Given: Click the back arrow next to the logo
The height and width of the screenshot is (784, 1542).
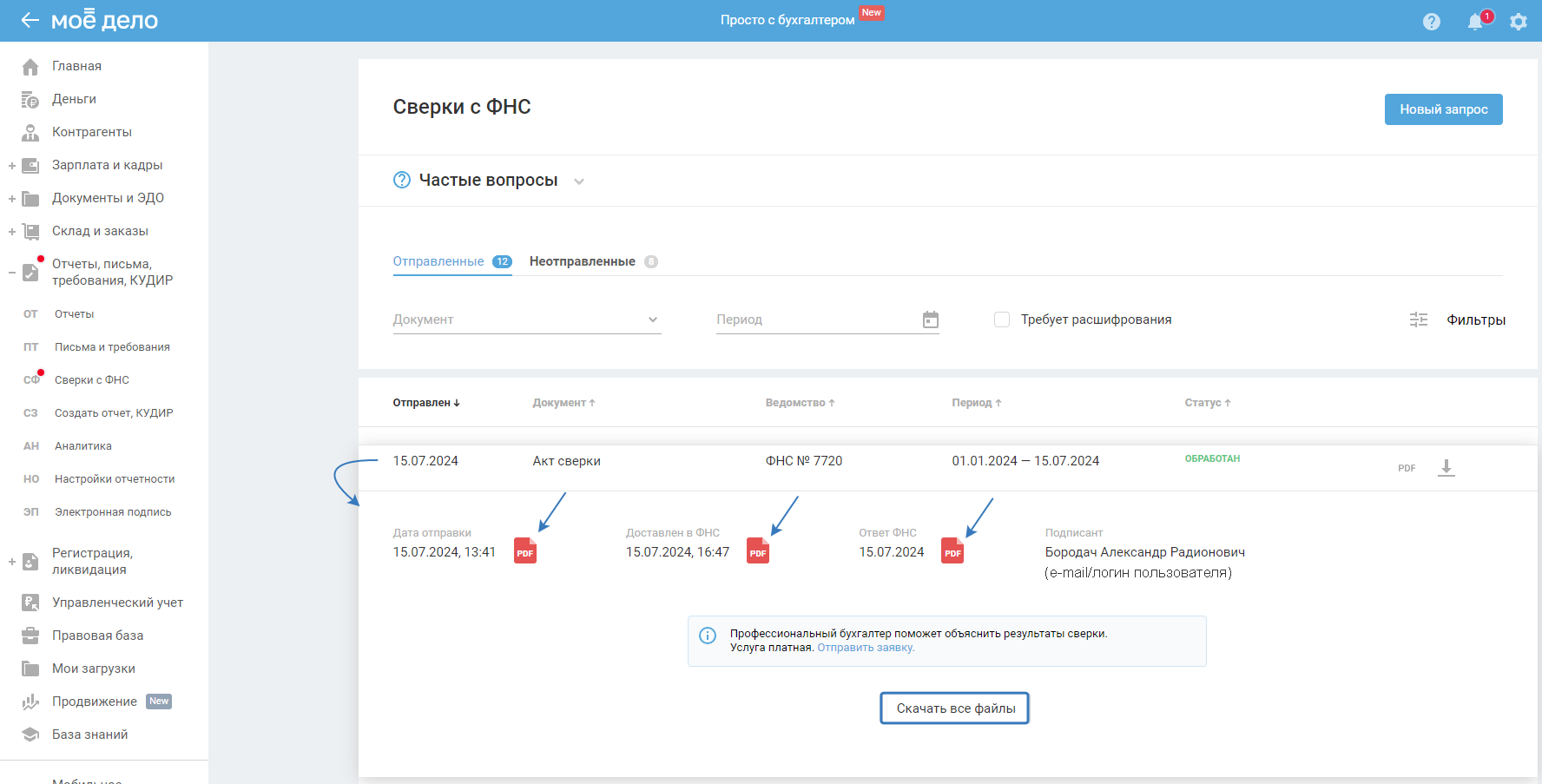Looking at the screenshot, I should point(30,20).
